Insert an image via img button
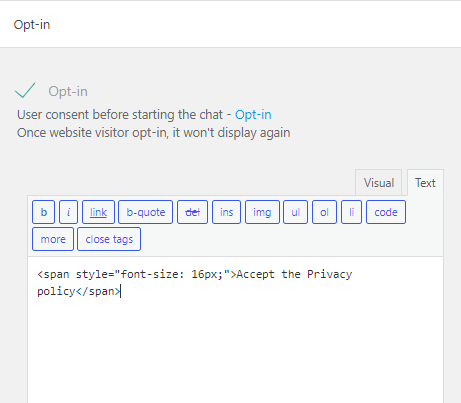Image resolution: width=461 pixels, height=403 pixels. point(262,212)
